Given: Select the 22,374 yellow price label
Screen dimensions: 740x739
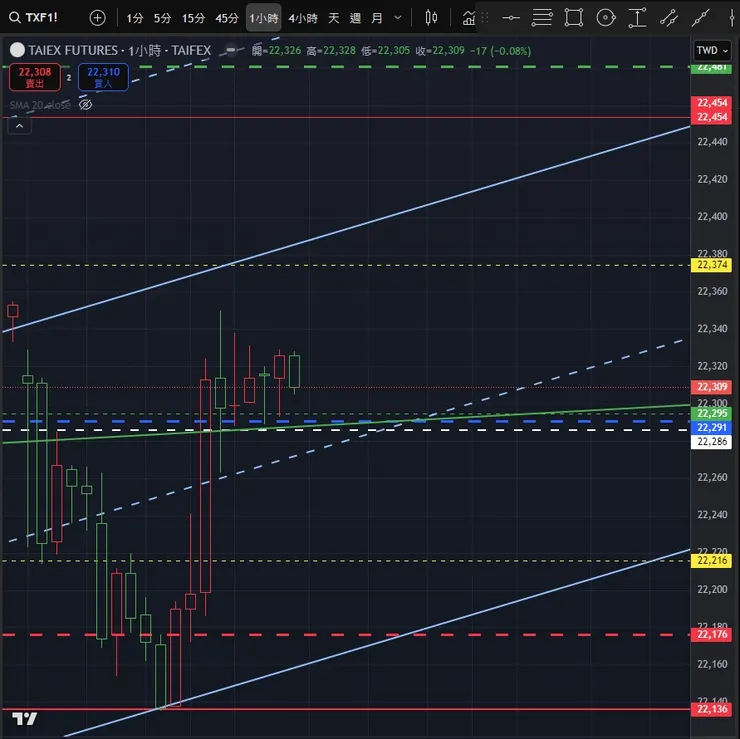Looking at the screenshot, I should (712, 265).
